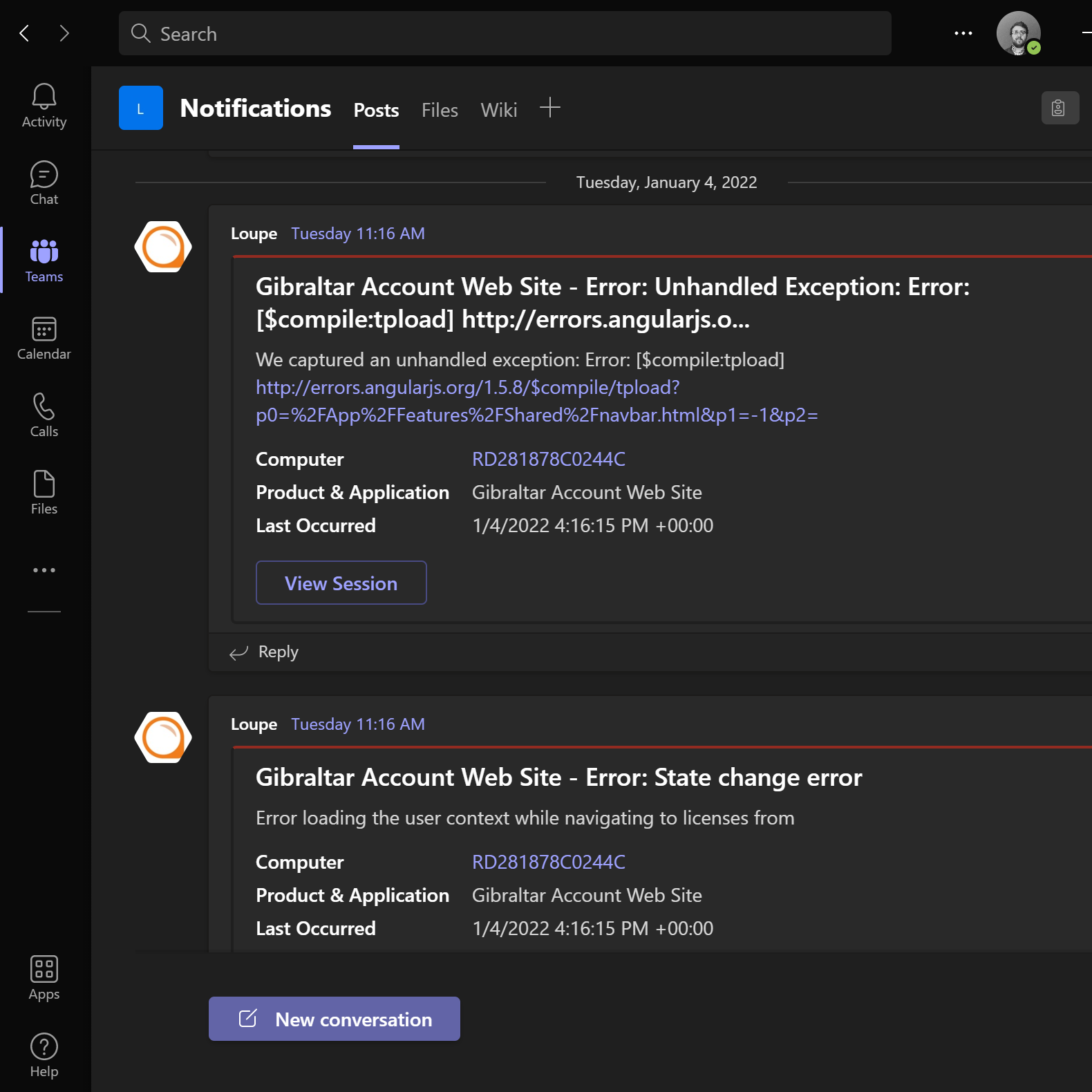The width and height of the screenshot is (1092, 1092).
Task: Switch to the channel Files tab
Action: pos(440,111)
